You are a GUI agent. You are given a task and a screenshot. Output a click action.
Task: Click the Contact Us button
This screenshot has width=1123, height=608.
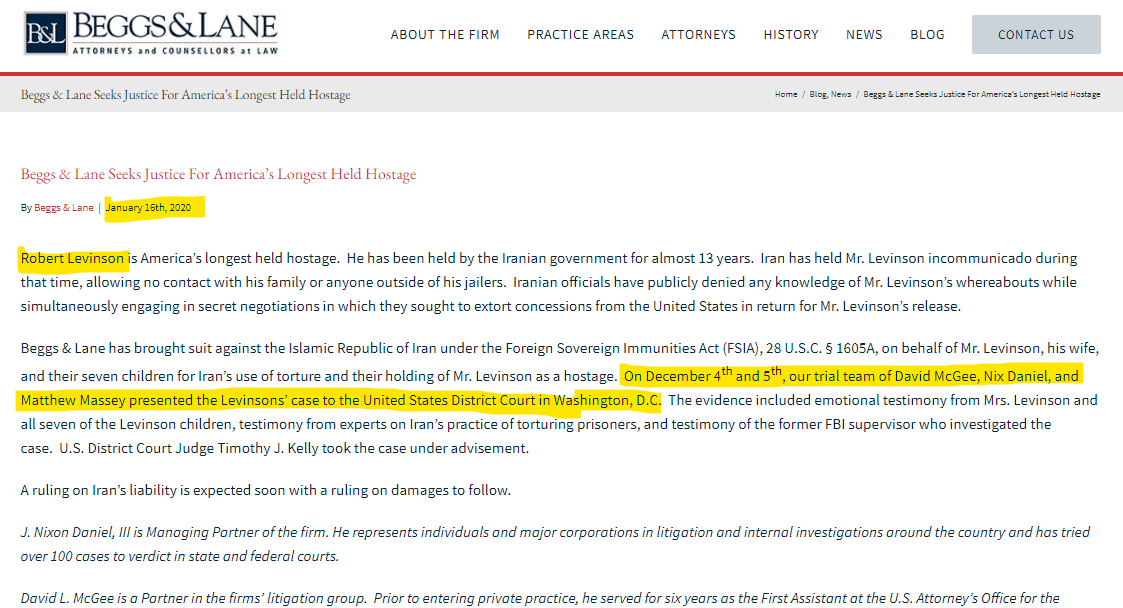click(1036, 34)
